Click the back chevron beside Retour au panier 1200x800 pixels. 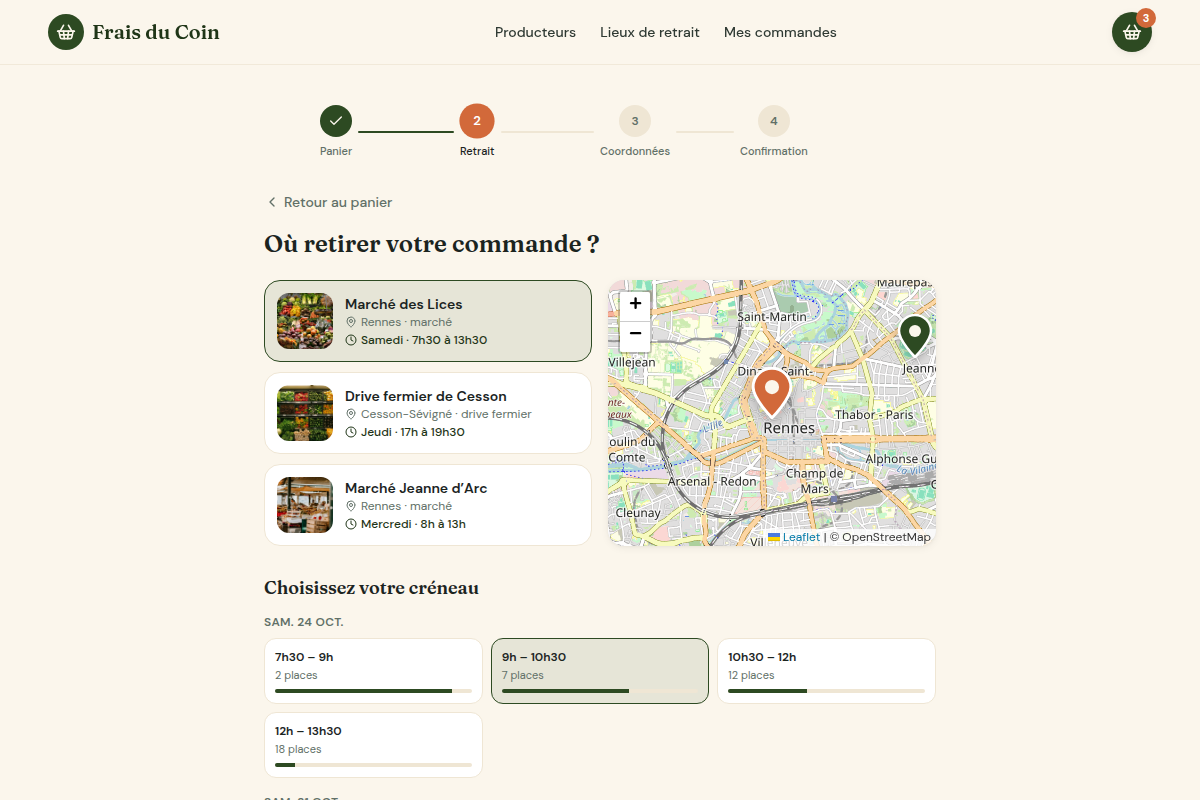(x=272, y=202)
